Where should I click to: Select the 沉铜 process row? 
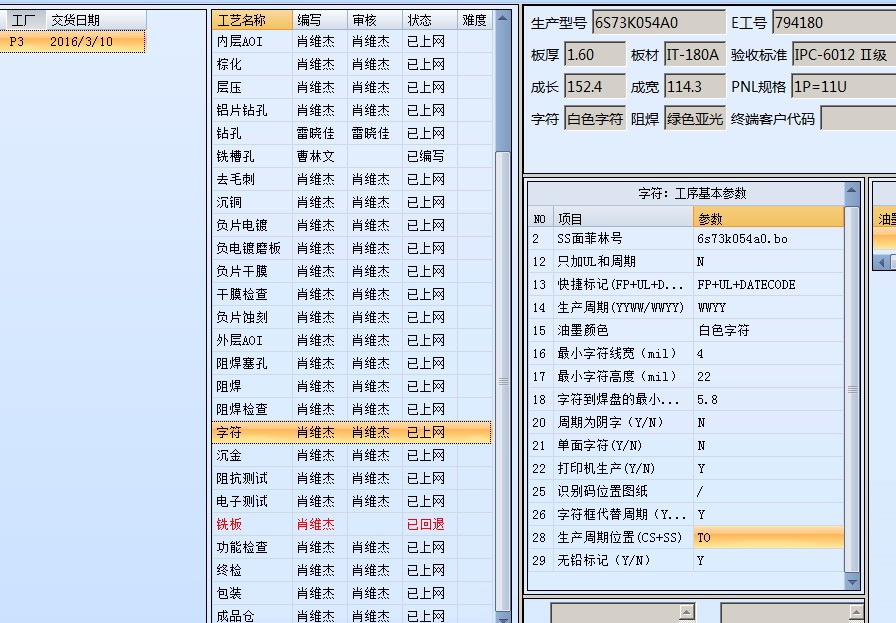[x=351, y=202]
